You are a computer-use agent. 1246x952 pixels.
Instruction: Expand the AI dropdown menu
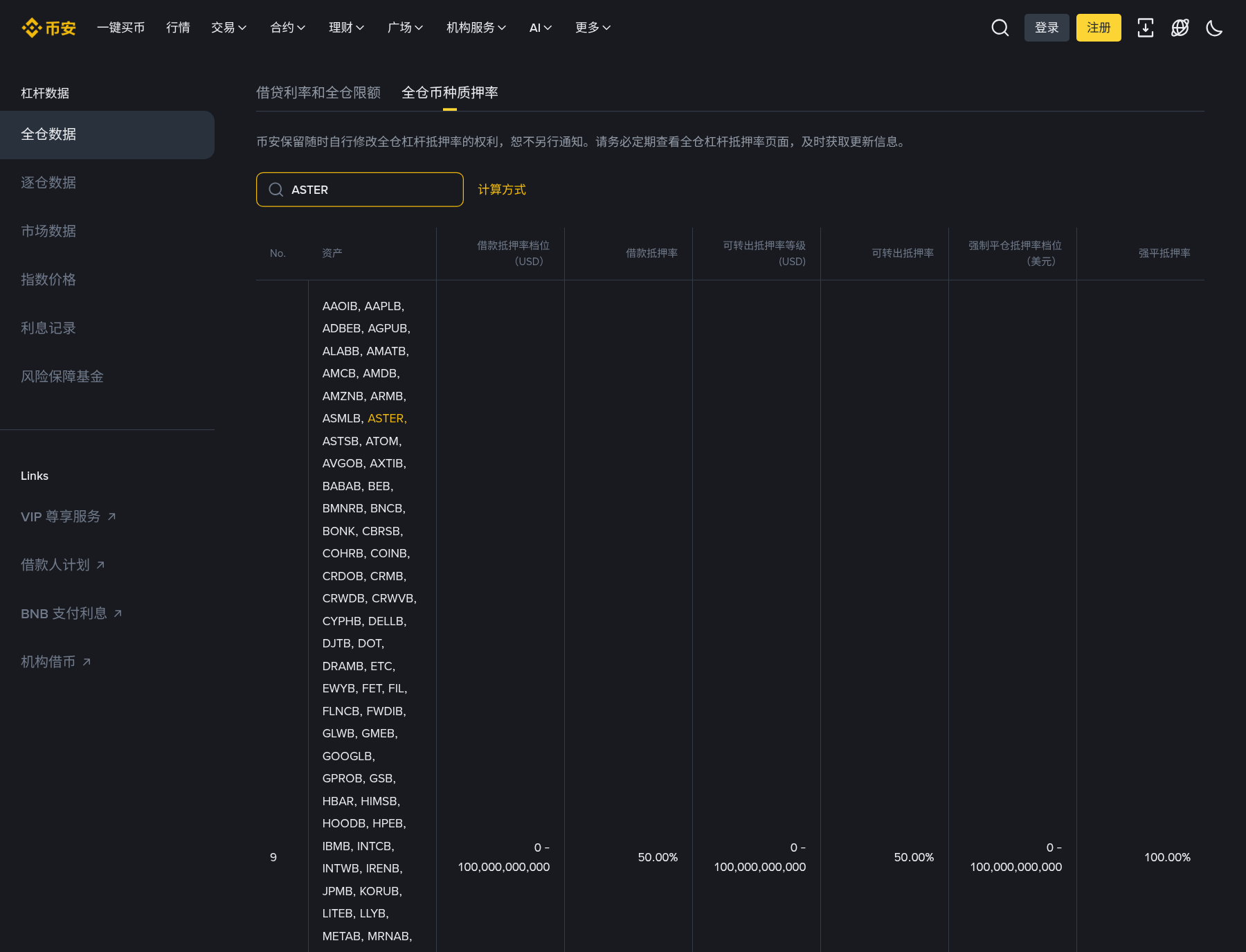(541, 28)
